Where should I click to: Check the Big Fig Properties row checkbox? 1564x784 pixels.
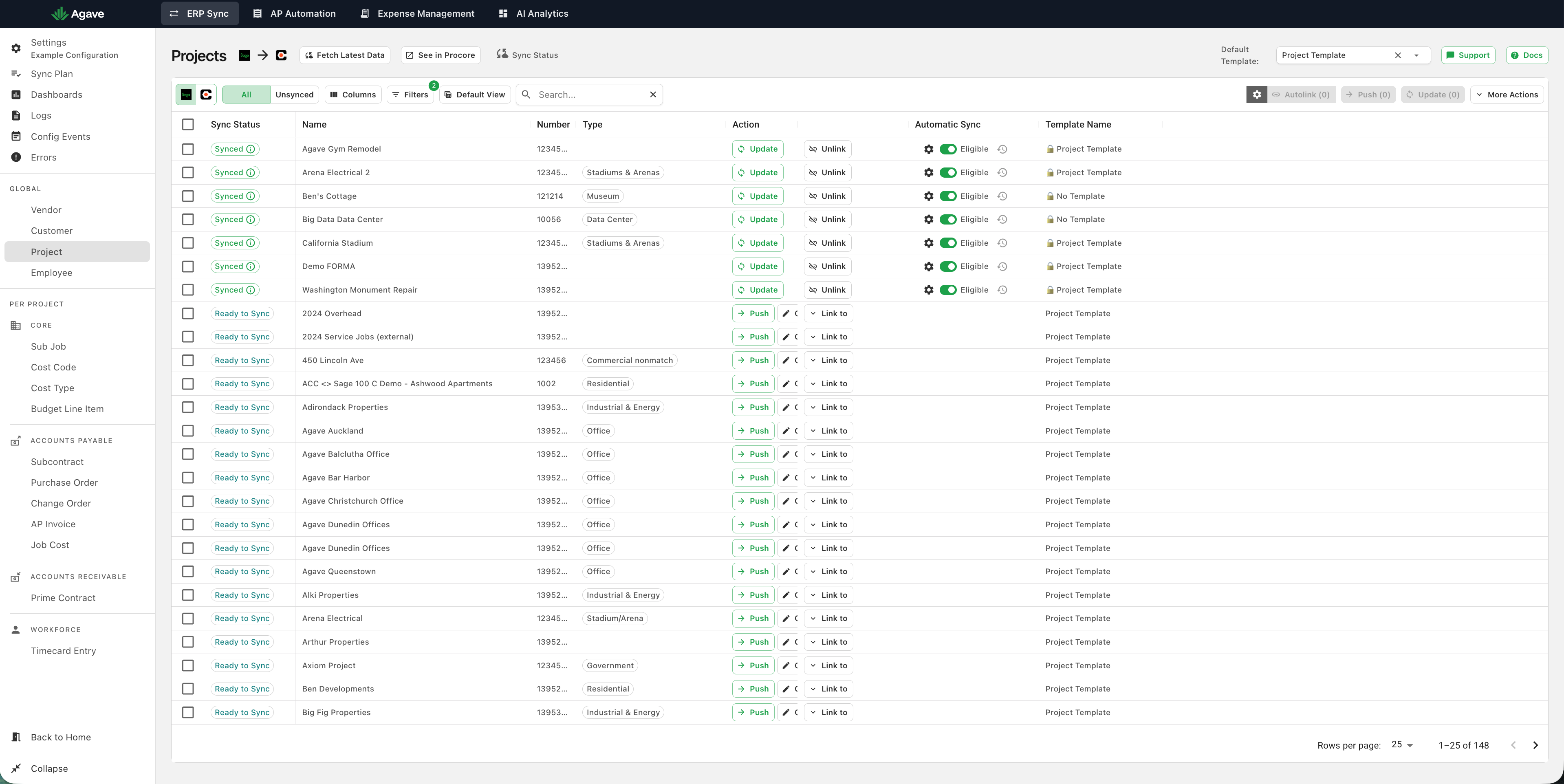tap(188, 712)
